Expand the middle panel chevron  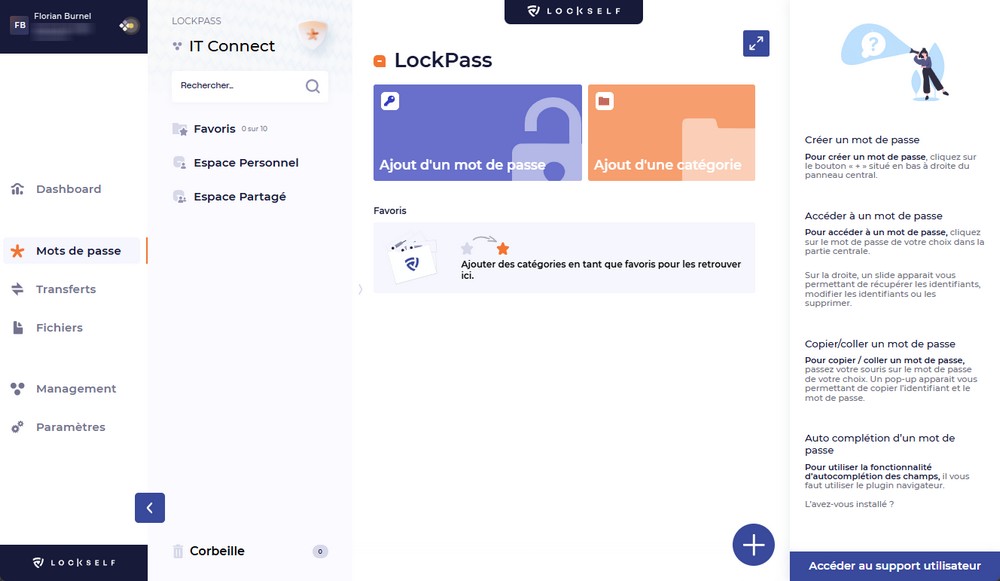click(x=360, y=288)
